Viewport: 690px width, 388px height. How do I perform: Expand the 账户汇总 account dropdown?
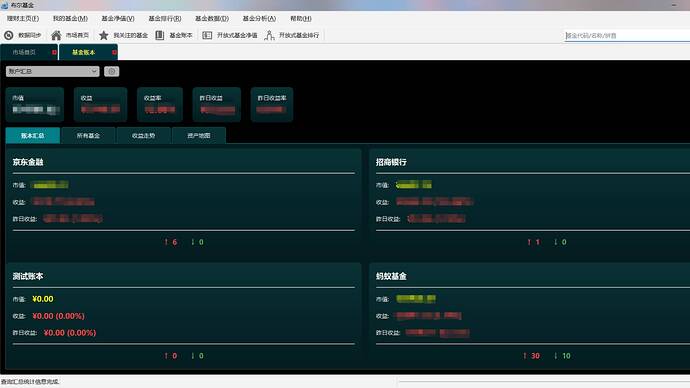pos(52,71)
